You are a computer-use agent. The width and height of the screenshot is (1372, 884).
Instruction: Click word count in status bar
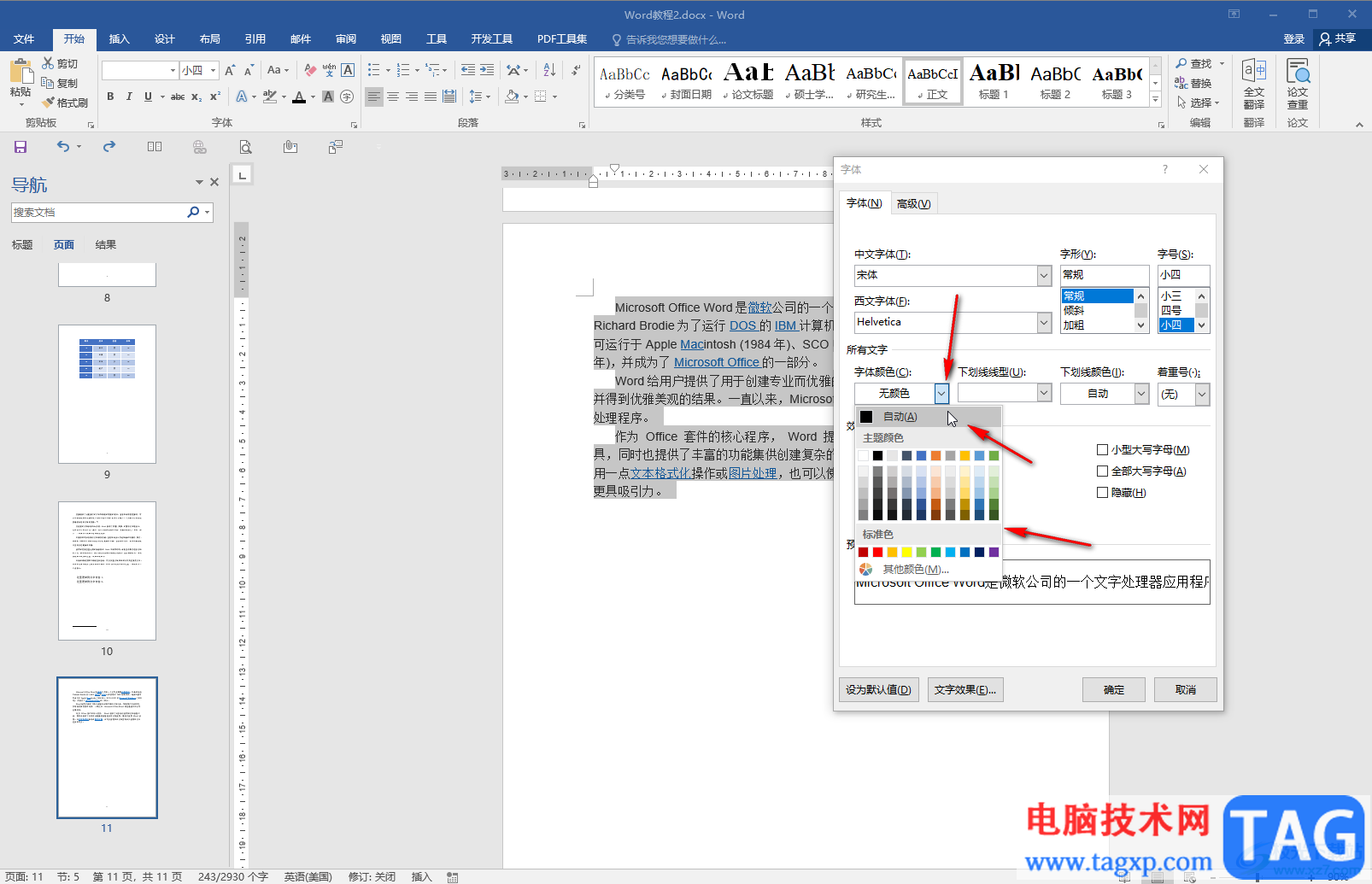pos(232,876)
